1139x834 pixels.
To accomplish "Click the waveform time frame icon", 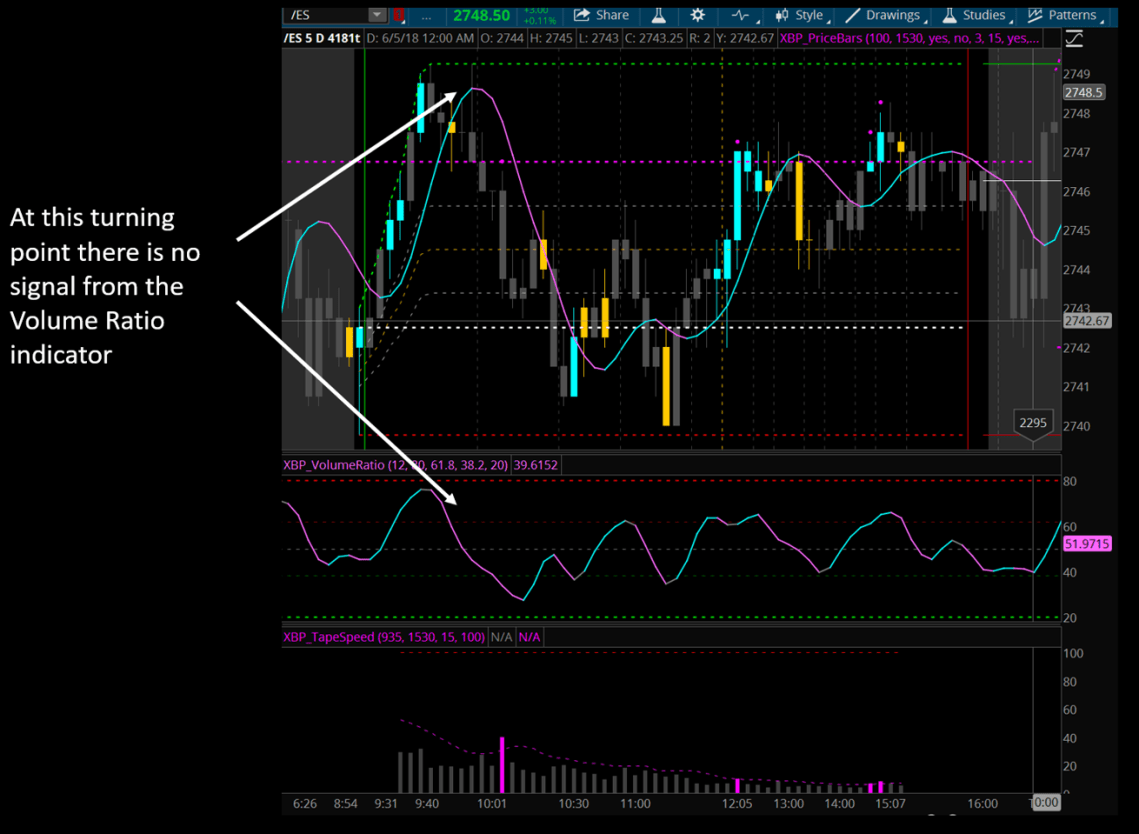I will coord(741,15).
